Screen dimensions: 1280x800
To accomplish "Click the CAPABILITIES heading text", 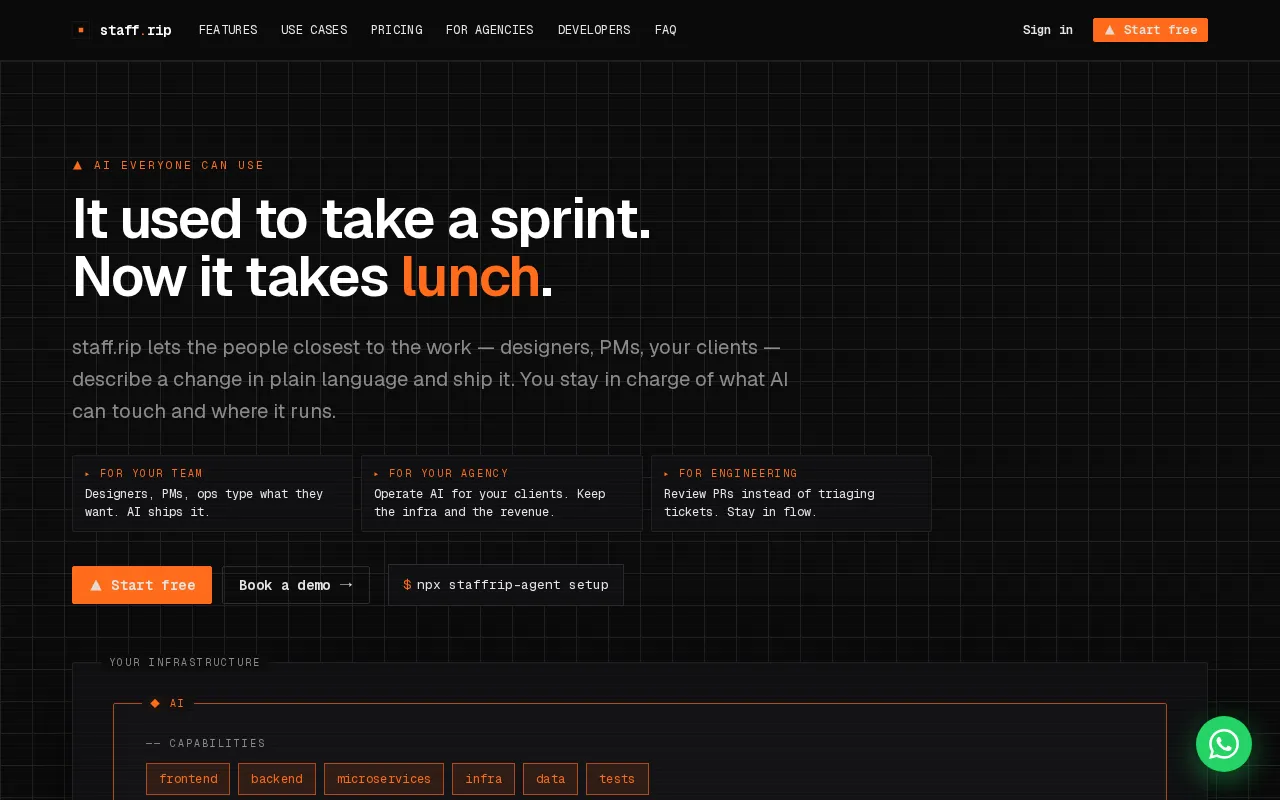I will pyautogui.click(x=217, y=744).
